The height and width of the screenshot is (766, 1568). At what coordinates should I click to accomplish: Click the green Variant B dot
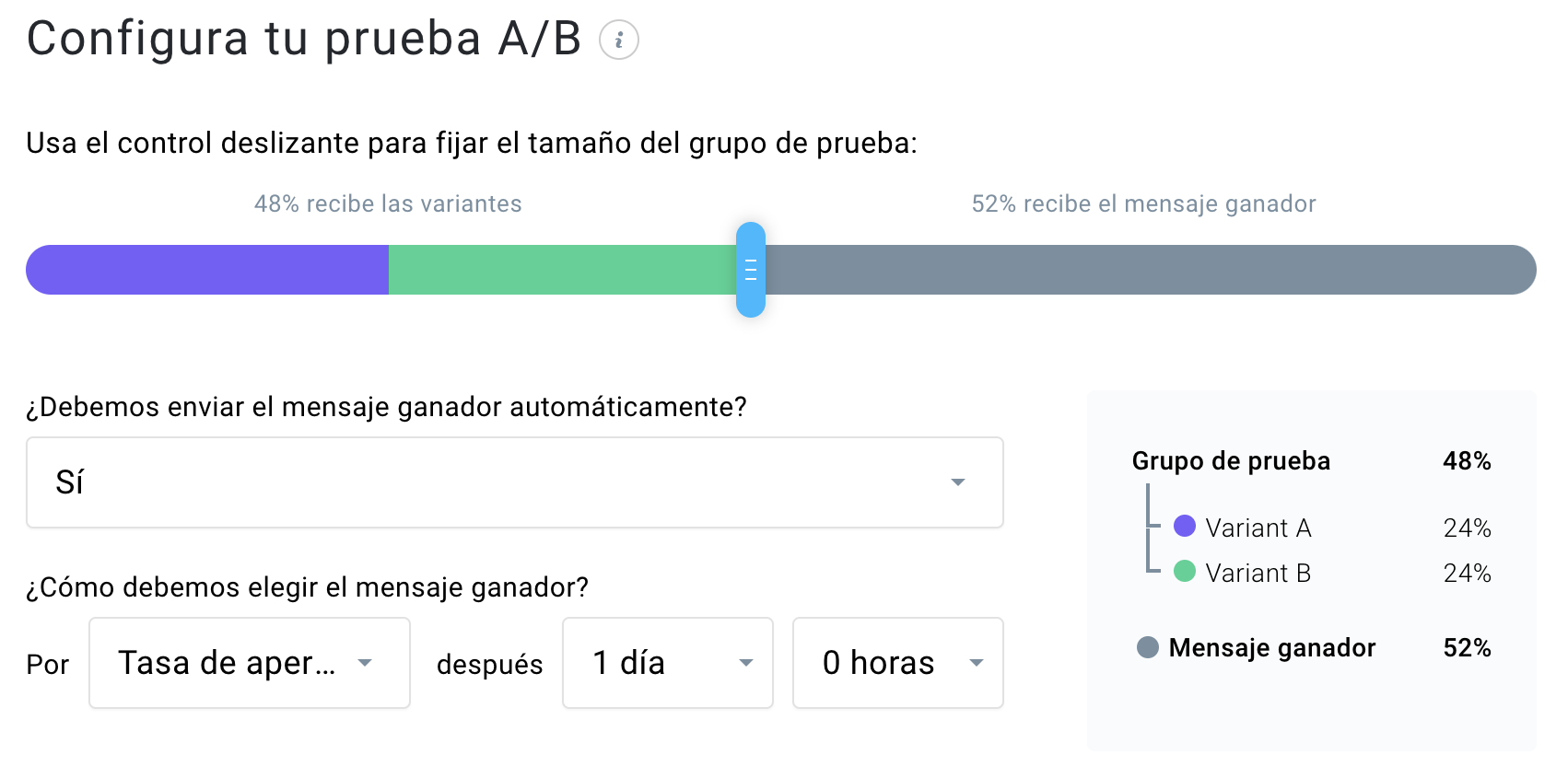(x=1187, y=573)
